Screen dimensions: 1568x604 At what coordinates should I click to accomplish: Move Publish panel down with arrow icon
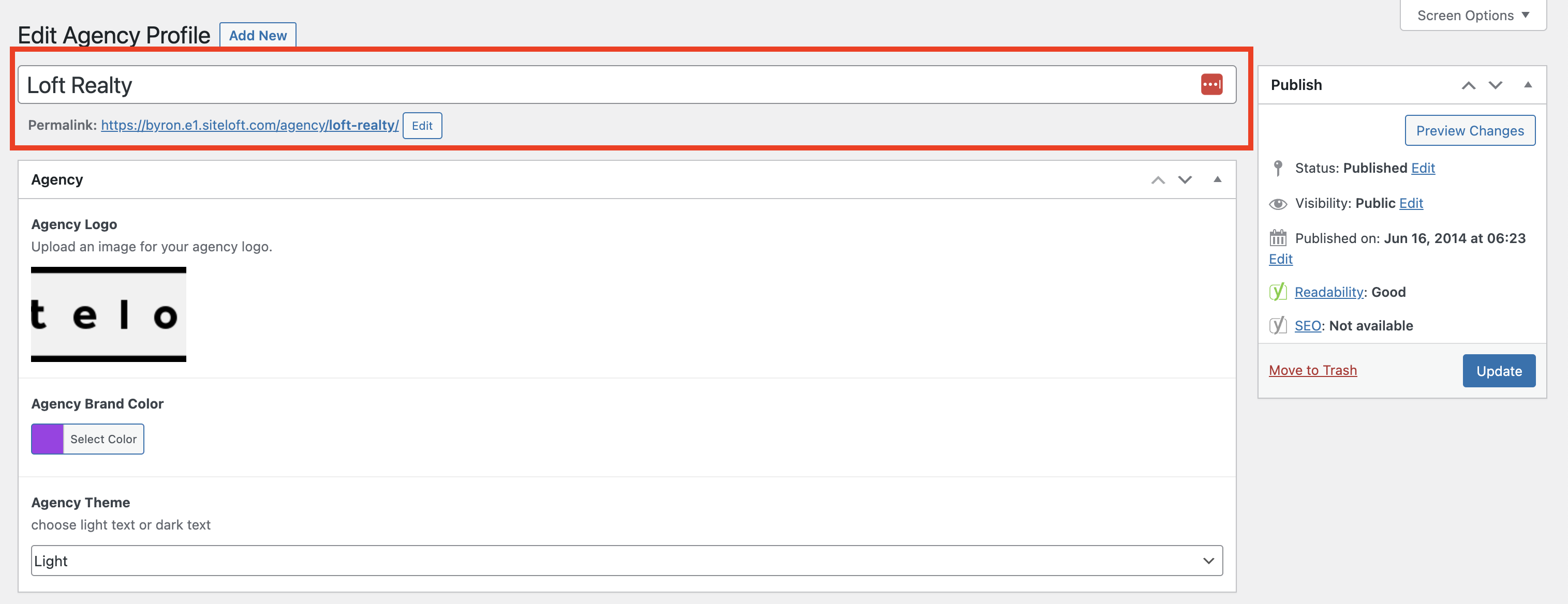tap(1495, 85)
